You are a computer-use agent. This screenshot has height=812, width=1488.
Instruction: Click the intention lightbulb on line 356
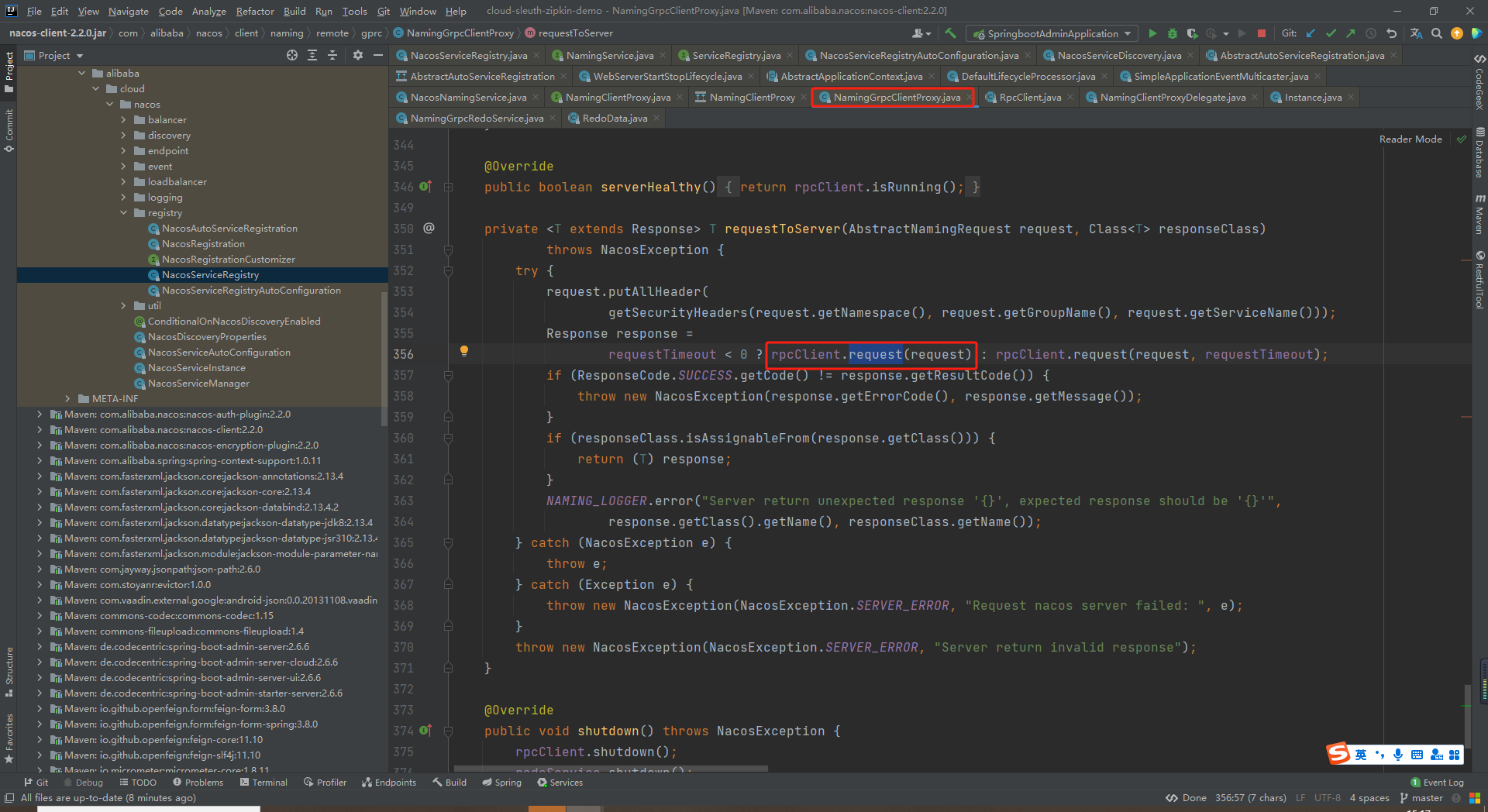pyautogui.click(x=464, y=351)
